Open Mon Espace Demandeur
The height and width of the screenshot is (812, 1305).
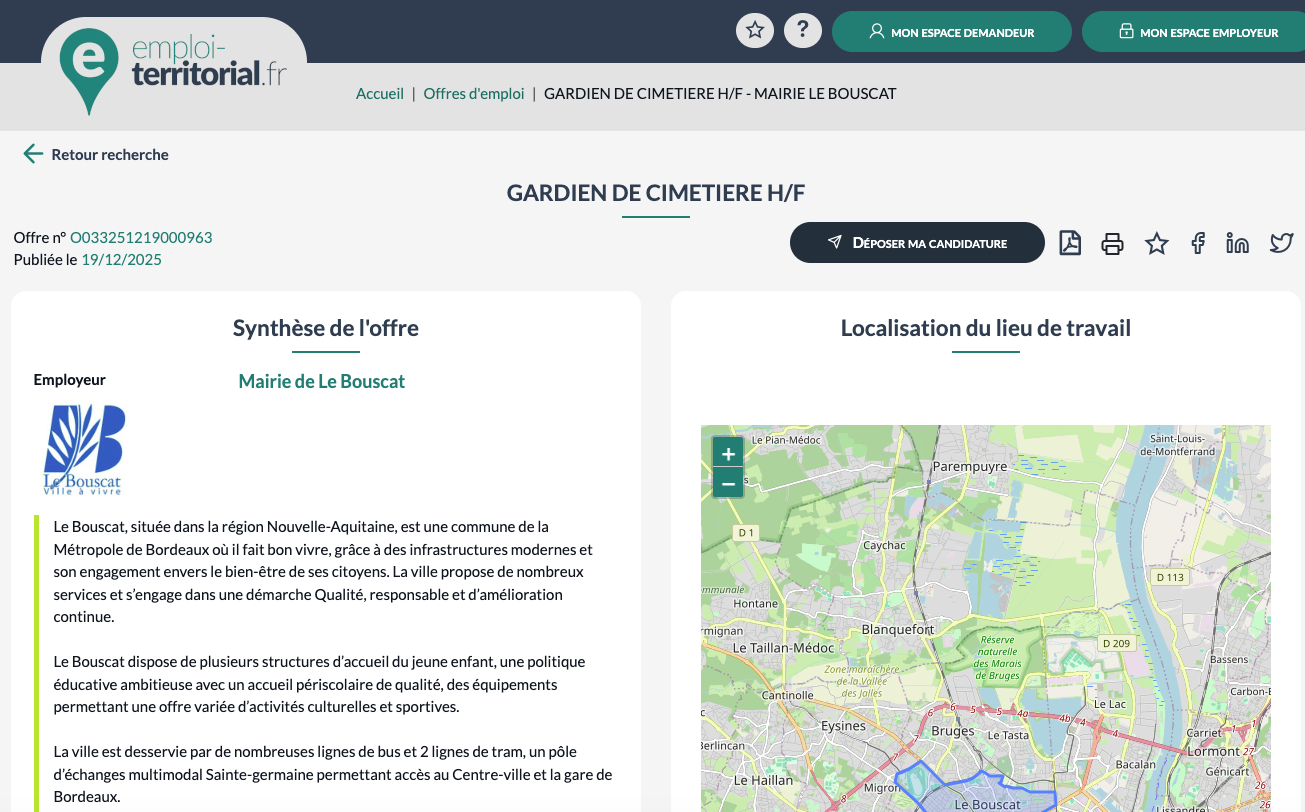[952, 32]
